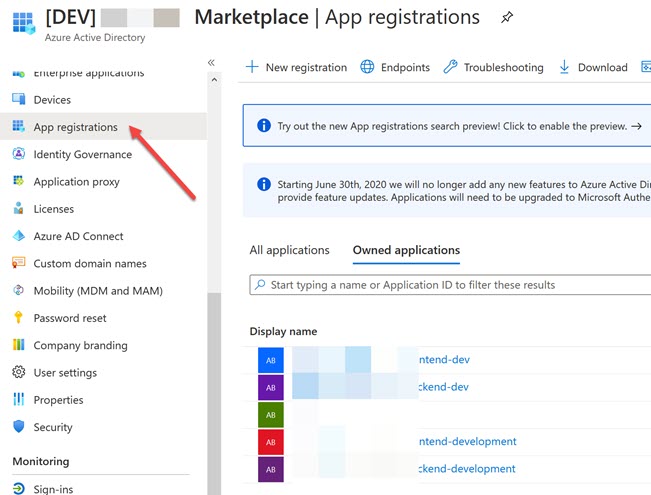Focus the name or Application ID filter field

pos(450,284)
